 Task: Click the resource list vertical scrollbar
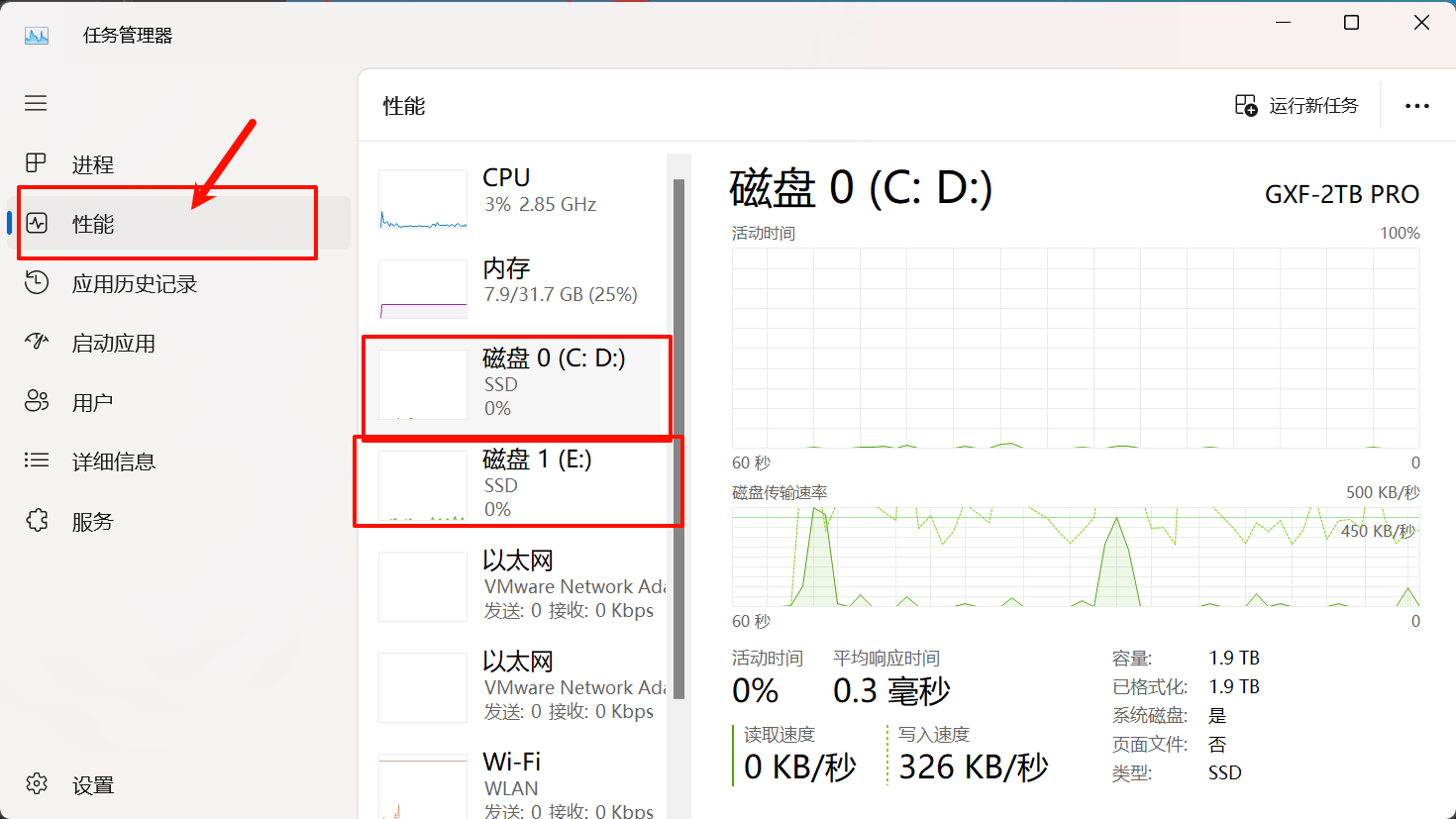[x=678, y=440]
